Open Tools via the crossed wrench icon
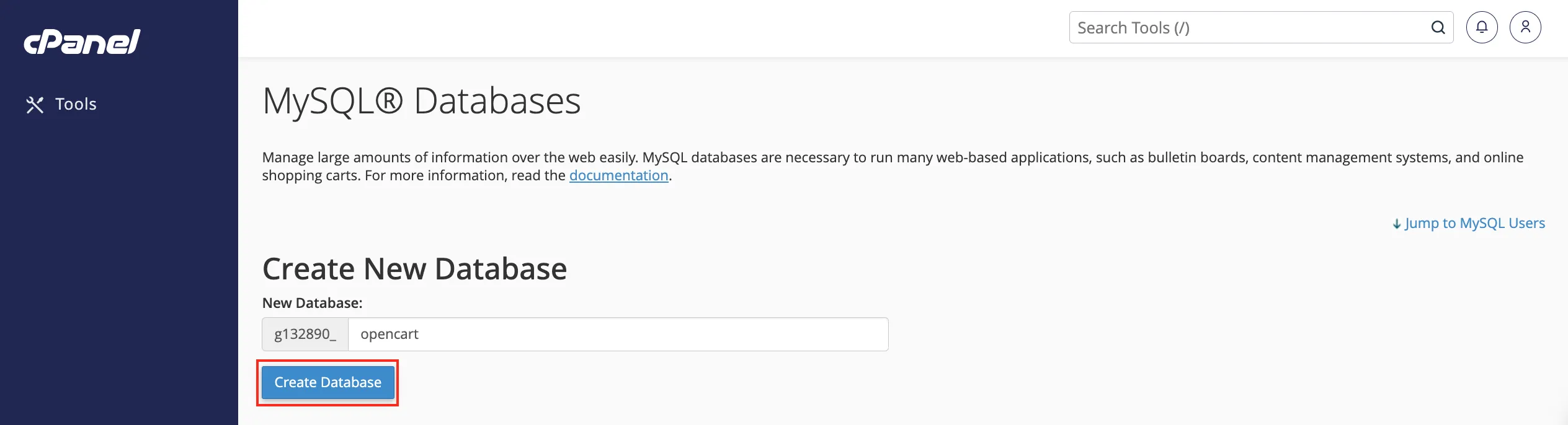The image size is (1568, 425). (35, 105)
